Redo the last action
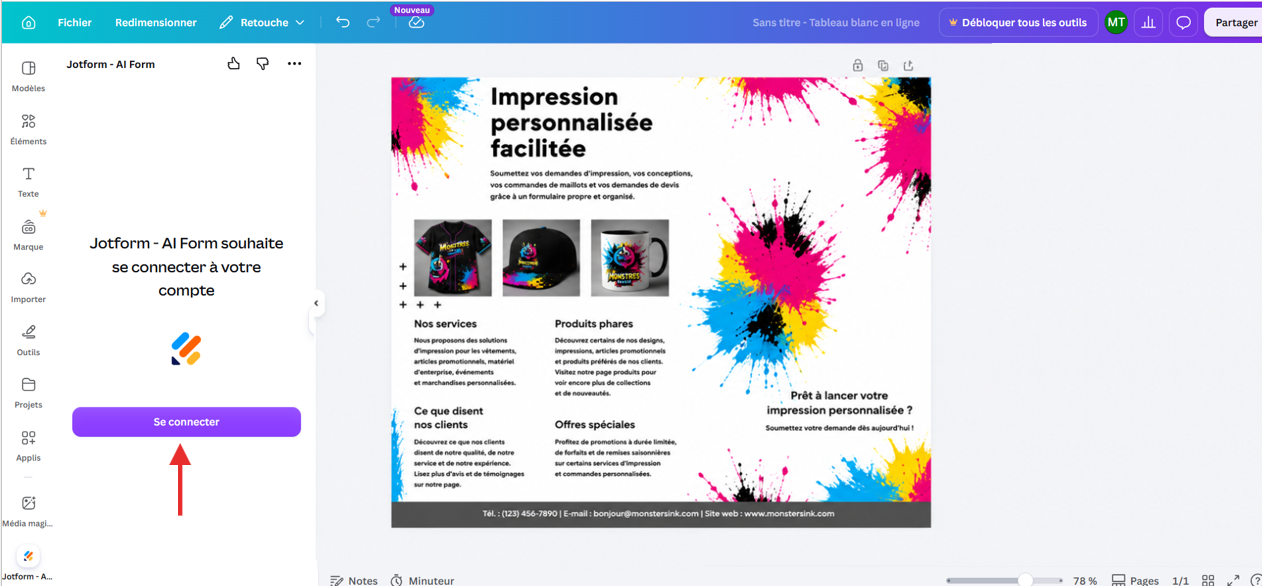 (373, 22)
